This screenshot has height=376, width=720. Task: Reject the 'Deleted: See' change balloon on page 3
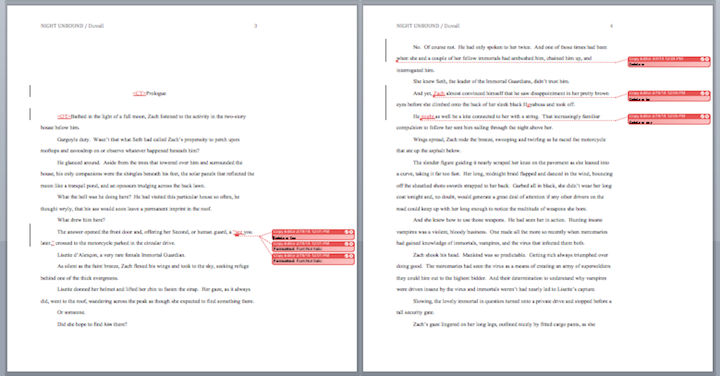[x=351, y=232]
